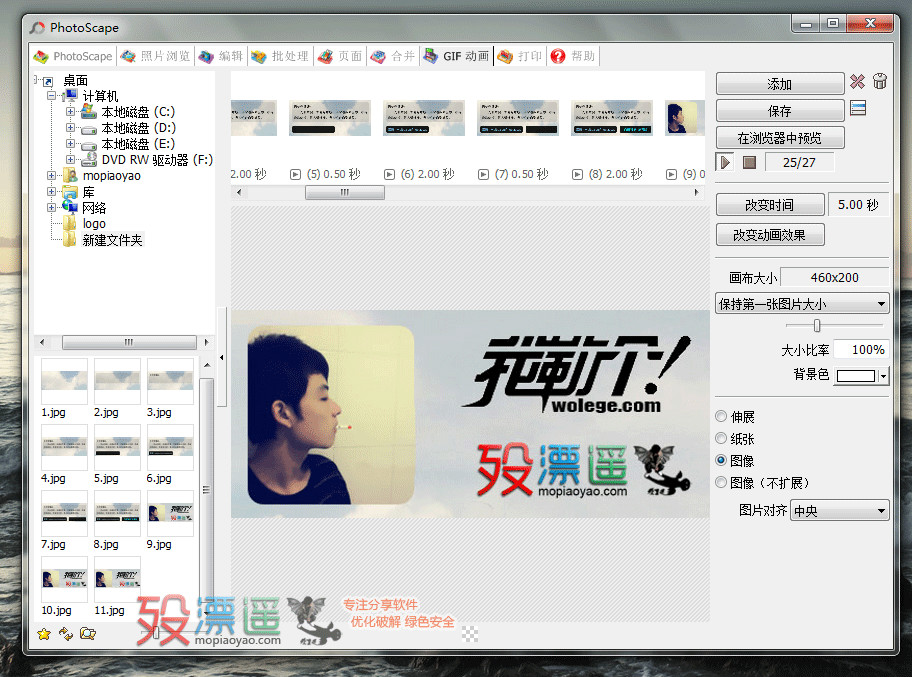Screen dimensions: 912x677
Task: Select frame (6) in the frame strip
Action: pos(423,117)
